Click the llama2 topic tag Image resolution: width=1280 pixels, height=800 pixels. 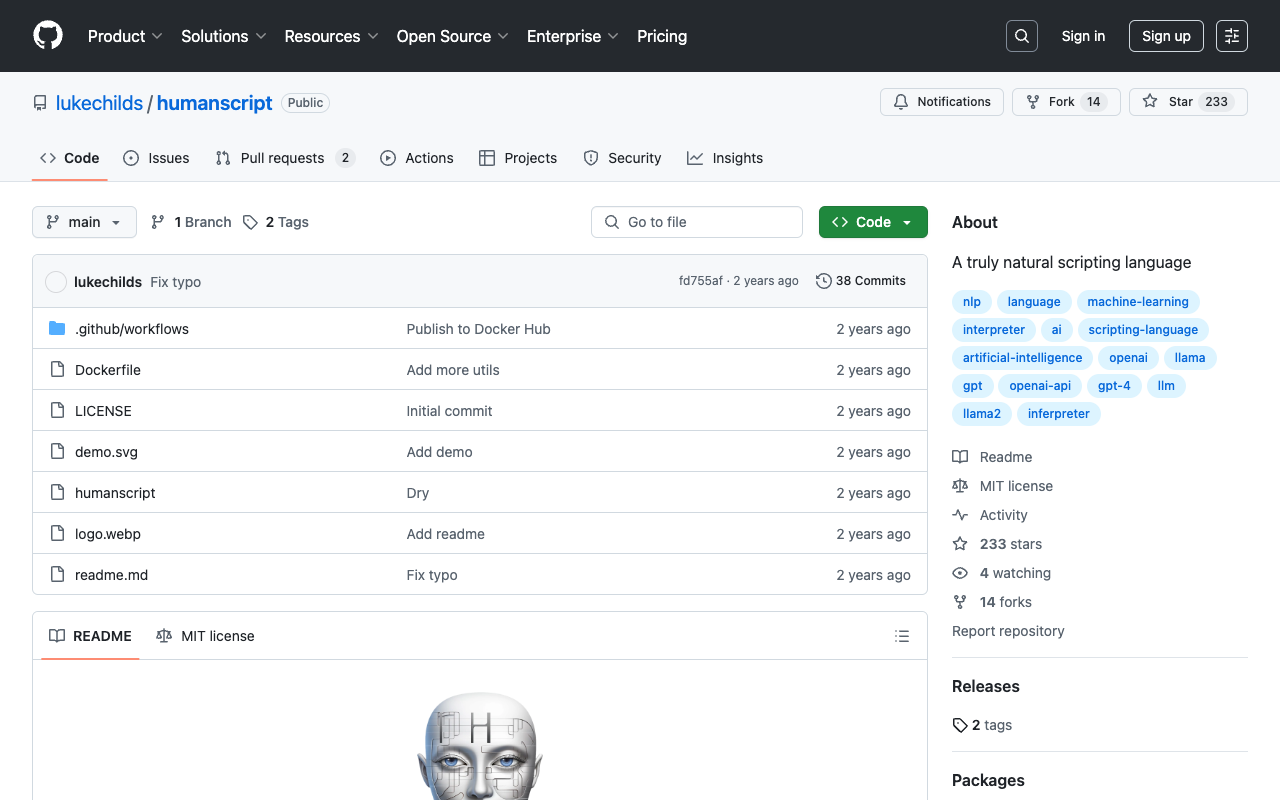982,414
